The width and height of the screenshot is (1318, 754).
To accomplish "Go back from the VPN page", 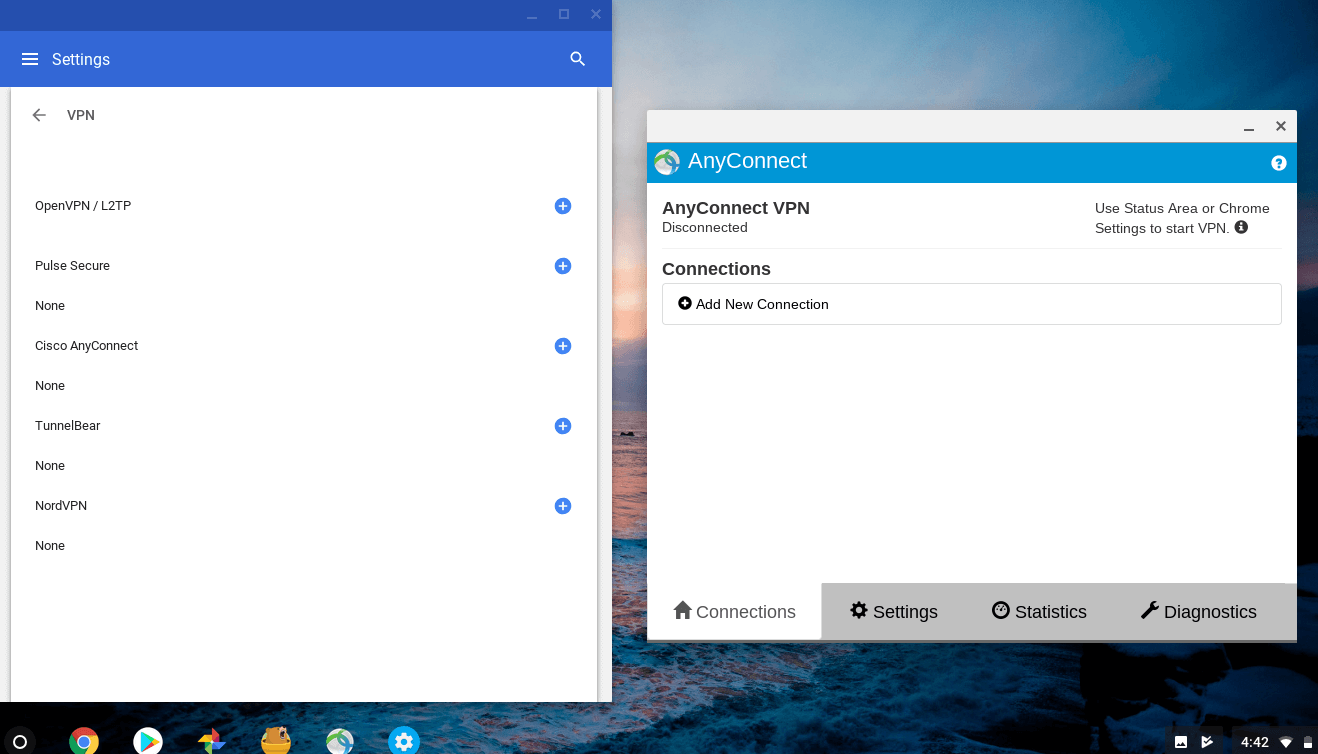I will click(39, 115).
